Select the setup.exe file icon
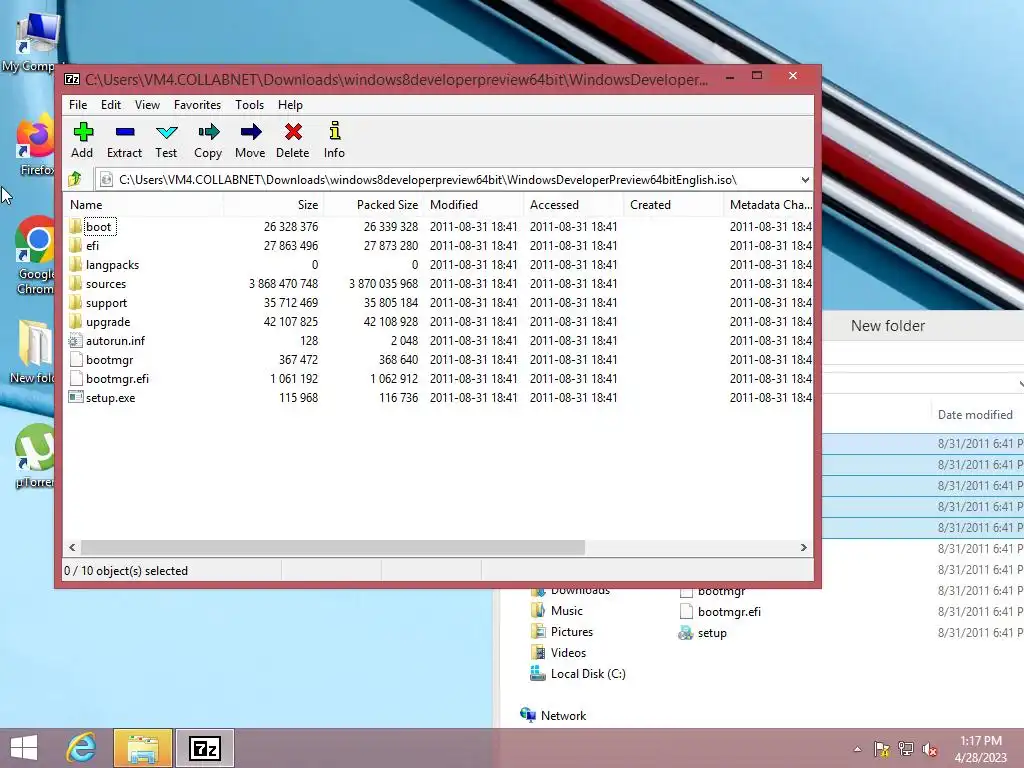 75,397
